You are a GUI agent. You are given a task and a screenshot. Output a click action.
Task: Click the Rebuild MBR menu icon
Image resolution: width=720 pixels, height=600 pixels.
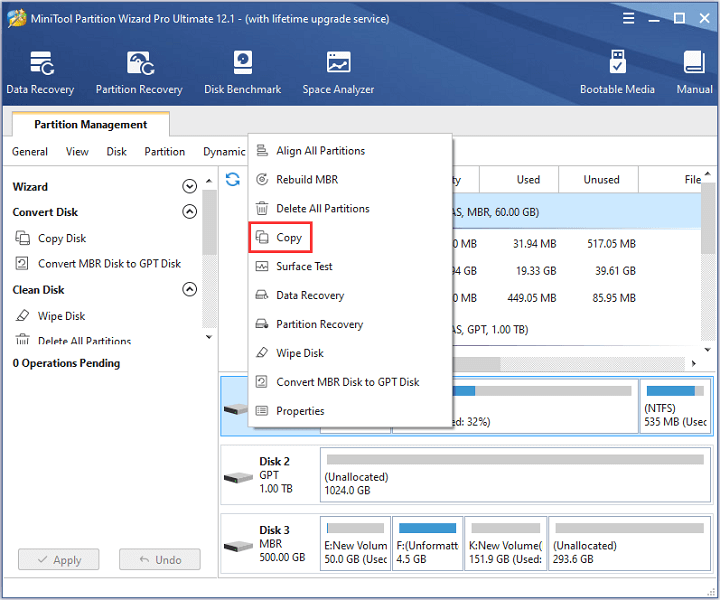(262, 179)
